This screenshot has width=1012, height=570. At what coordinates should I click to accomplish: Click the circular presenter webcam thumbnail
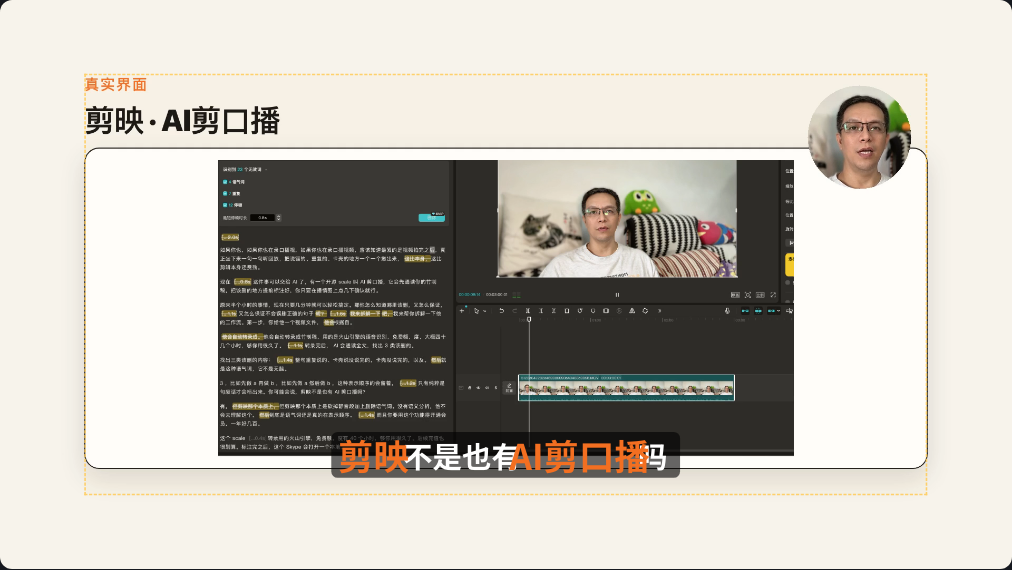[859, 137]
